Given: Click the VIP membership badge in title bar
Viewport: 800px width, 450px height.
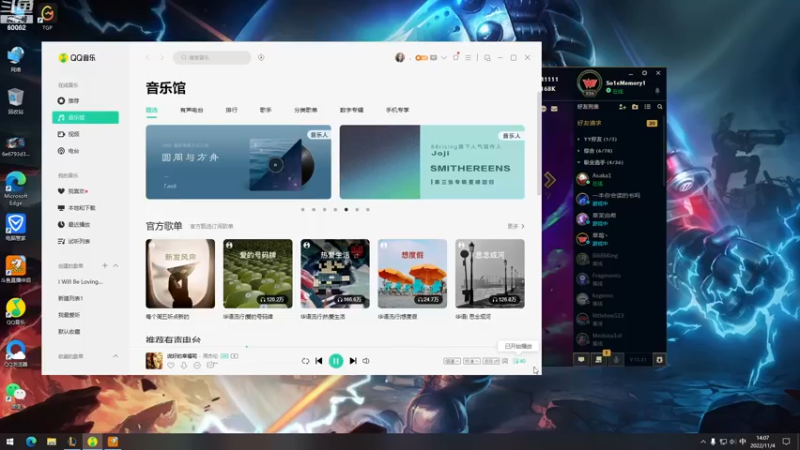Looking at the screenshot, I should tap(421, 58).
